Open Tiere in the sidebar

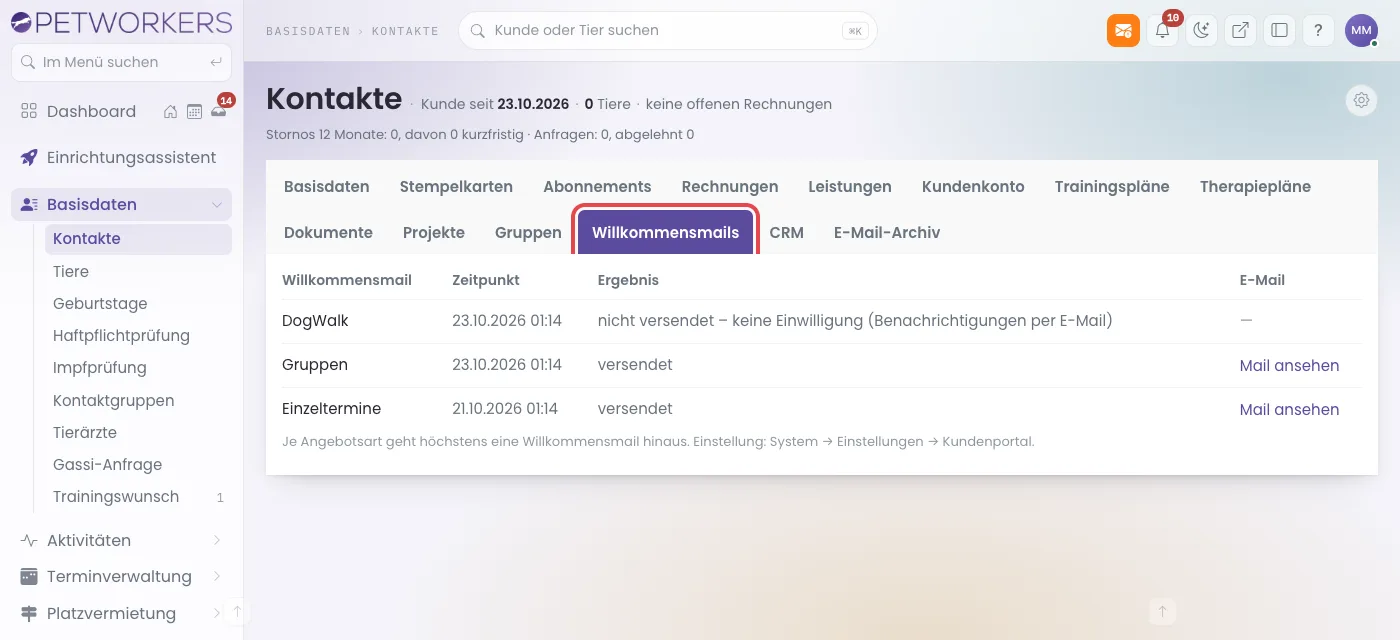[x=138, y=271]
